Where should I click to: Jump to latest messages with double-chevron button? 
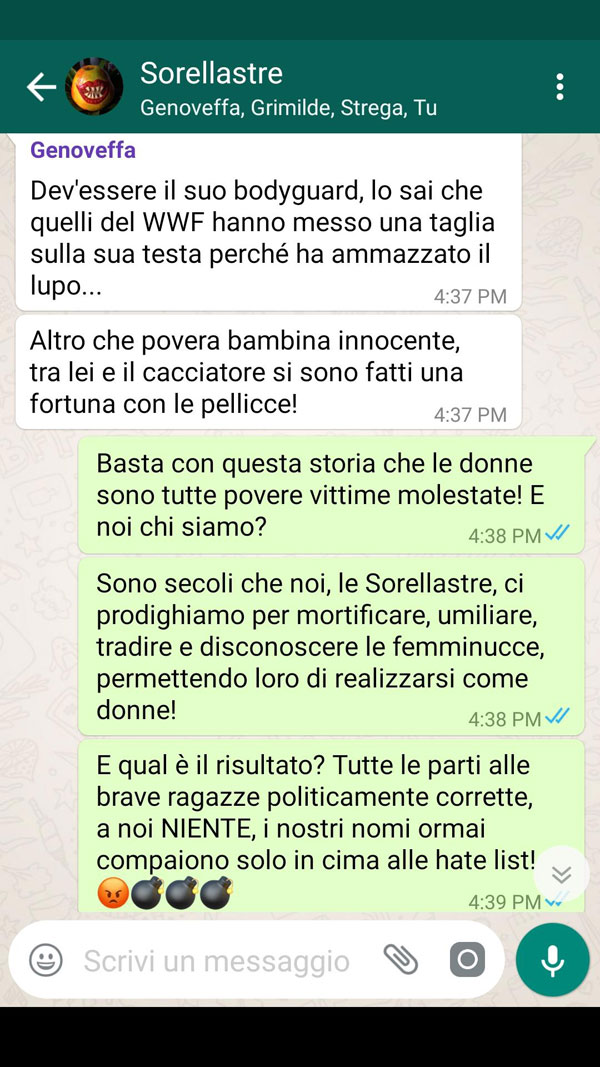pyautogui.click(x=561, y=874)
